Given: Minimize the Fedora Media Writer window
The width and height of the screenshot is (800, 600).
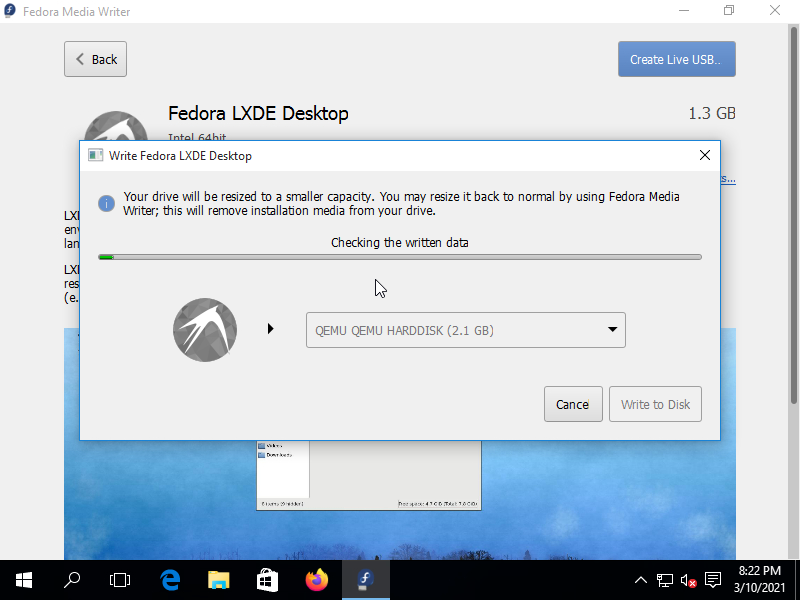Looking at the screenshot, I should click(x=684, y=11).
